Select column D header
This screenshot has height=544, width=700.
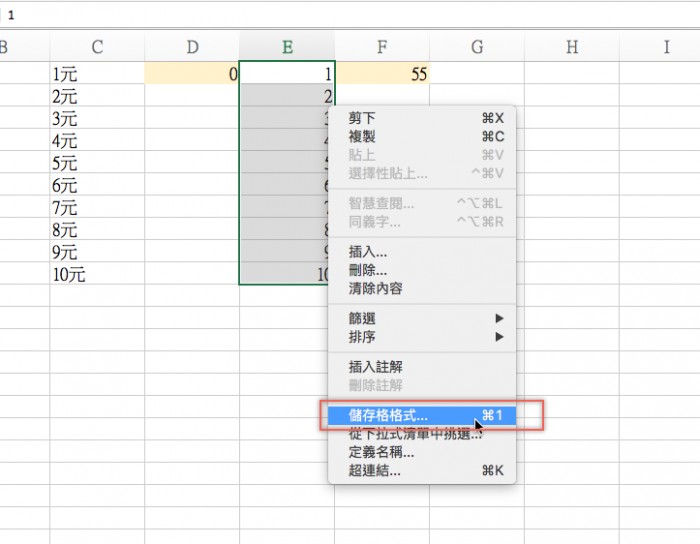point(192,46)
